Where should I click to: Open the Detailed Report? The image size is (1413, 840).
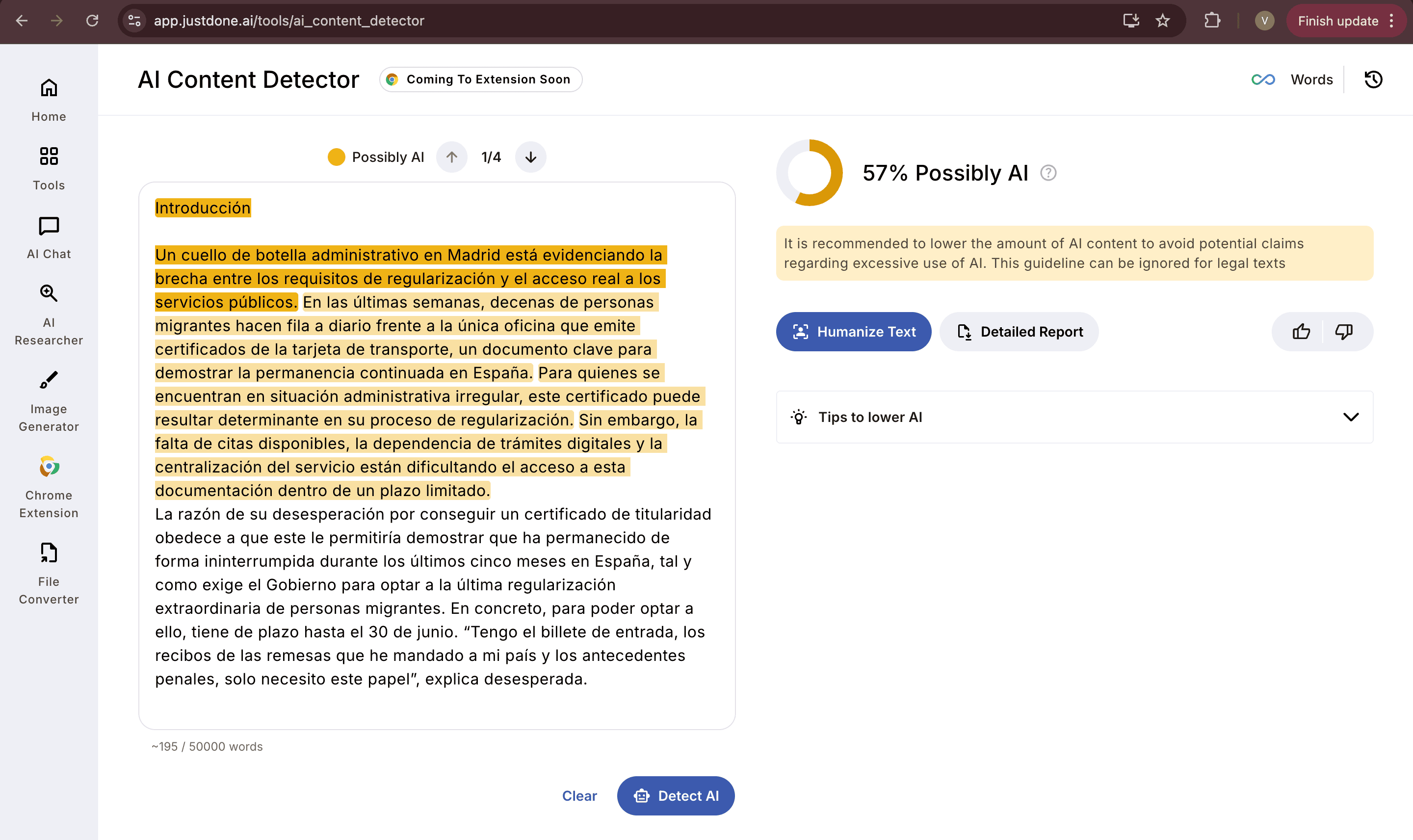1019,332
